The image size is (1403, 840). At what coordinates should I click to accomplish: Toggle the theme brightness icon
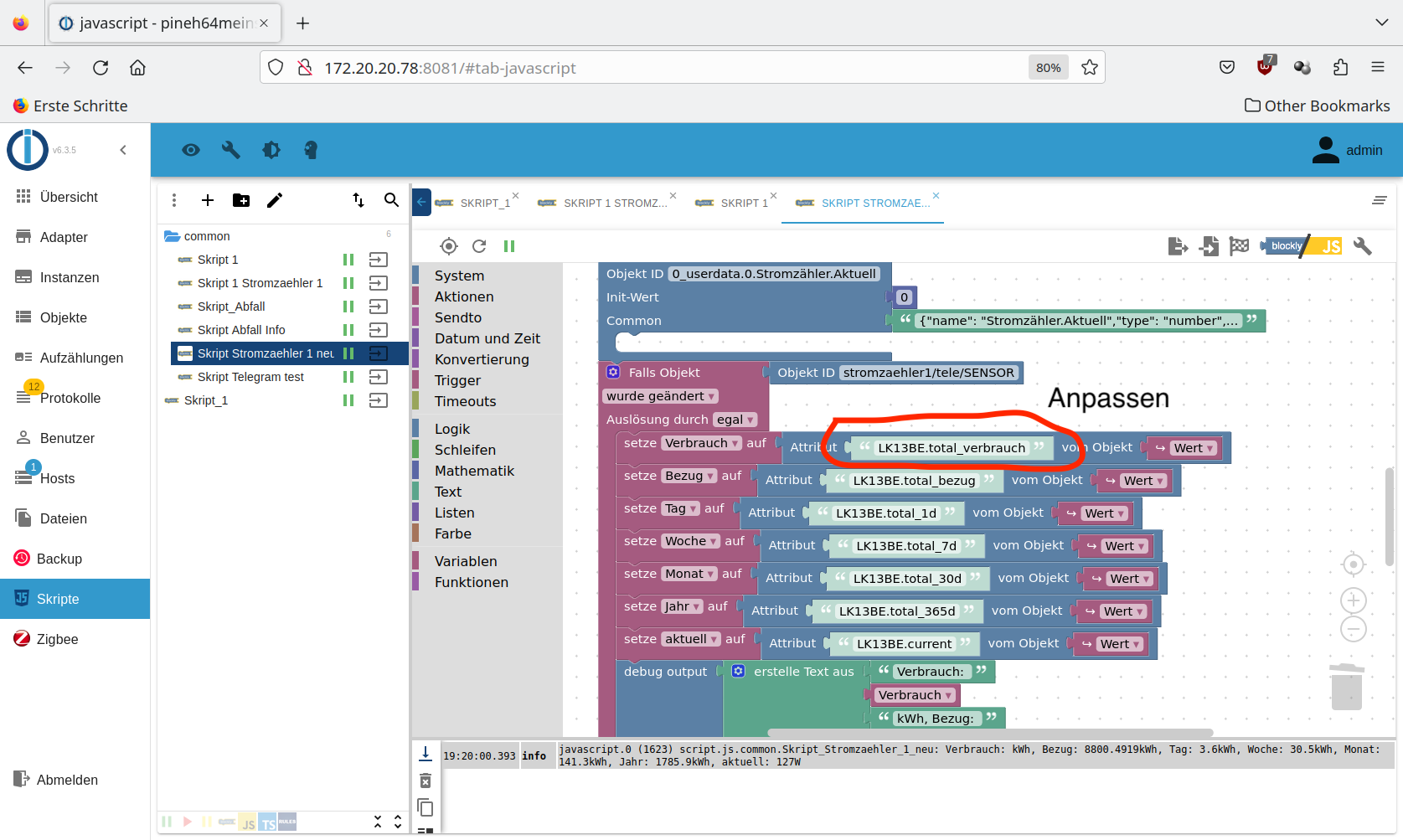pyautogui.click(x=271, y=150)
